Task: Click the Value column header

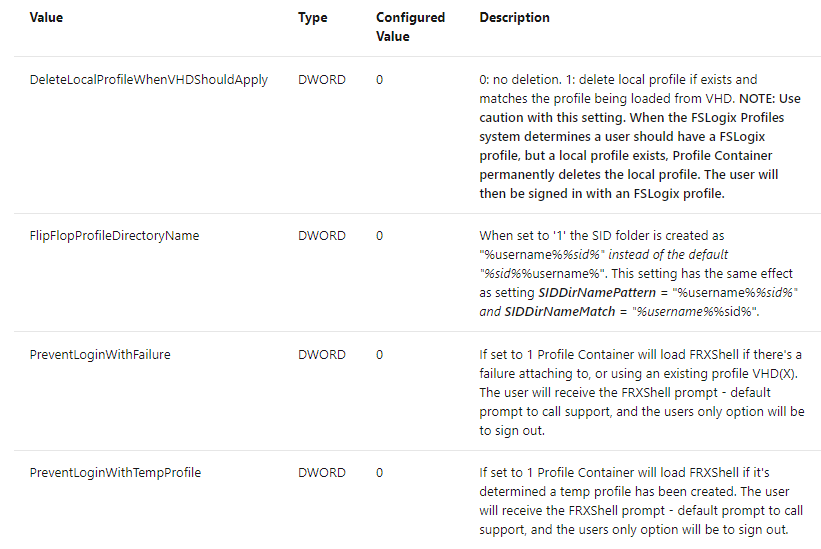Action: pos(46,18)
